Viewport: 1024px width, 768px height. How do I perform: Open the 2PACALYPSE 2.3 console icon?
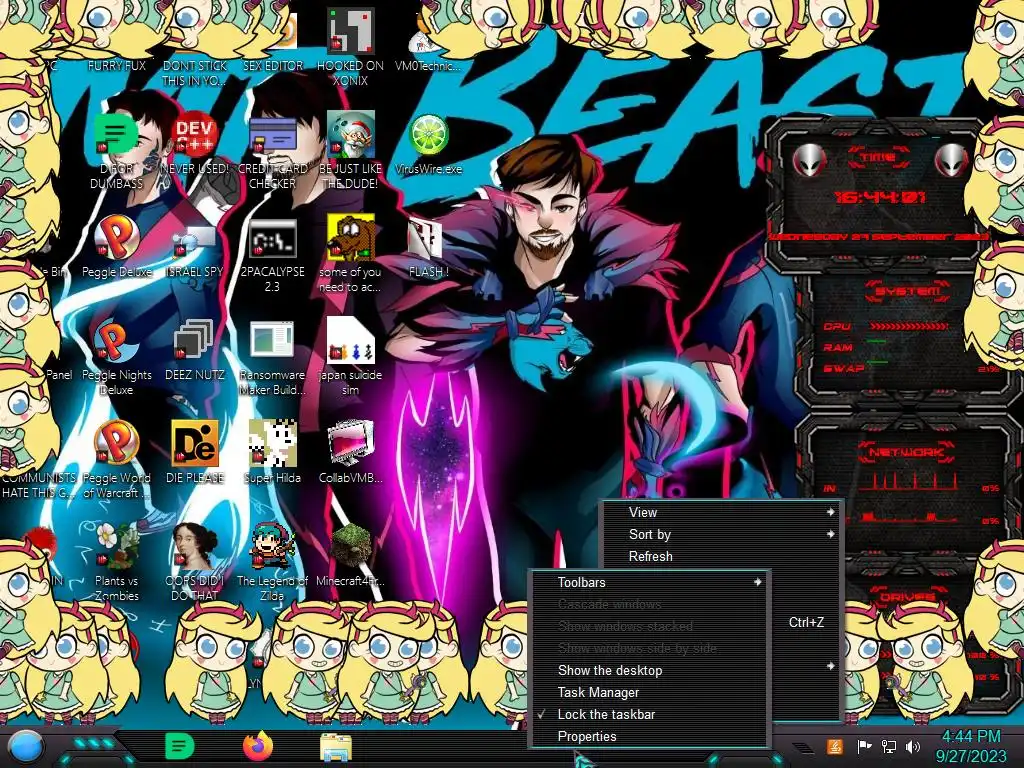tap(272, 239)
